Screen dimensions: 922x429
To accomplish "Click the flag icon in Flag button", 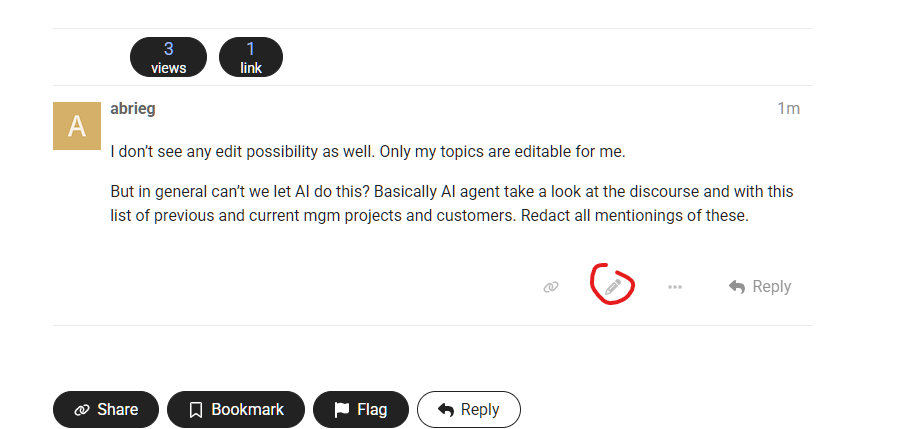I will pyautogui.click(x=342, y=410).
